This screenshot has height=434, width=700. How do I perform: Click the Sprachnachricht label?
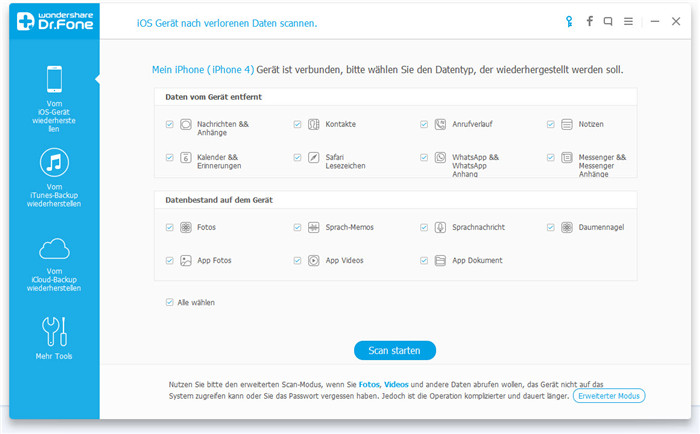tap(478, 227)
